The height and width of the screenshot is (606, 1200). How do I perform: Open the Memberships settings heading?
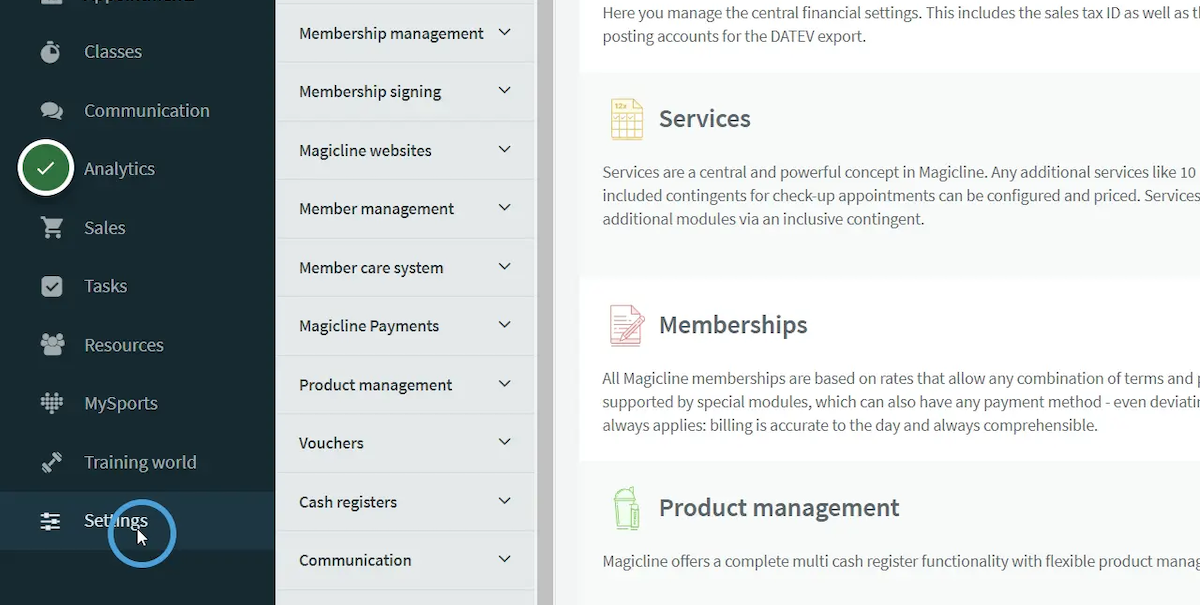tap(732, 325)
